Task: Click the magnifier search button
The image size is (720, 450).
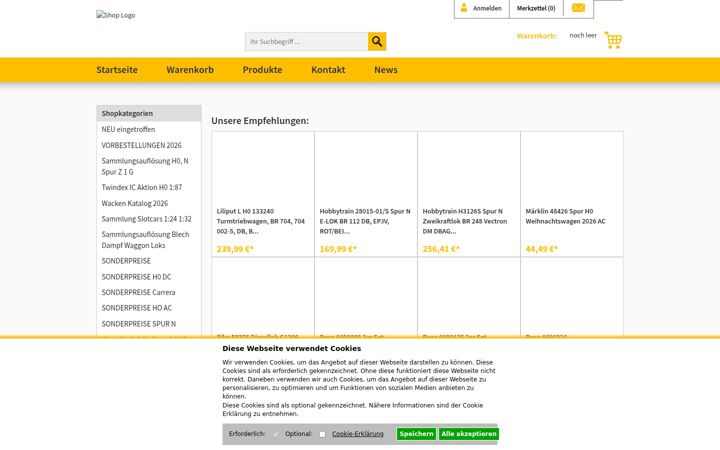Action: [377, 41]
